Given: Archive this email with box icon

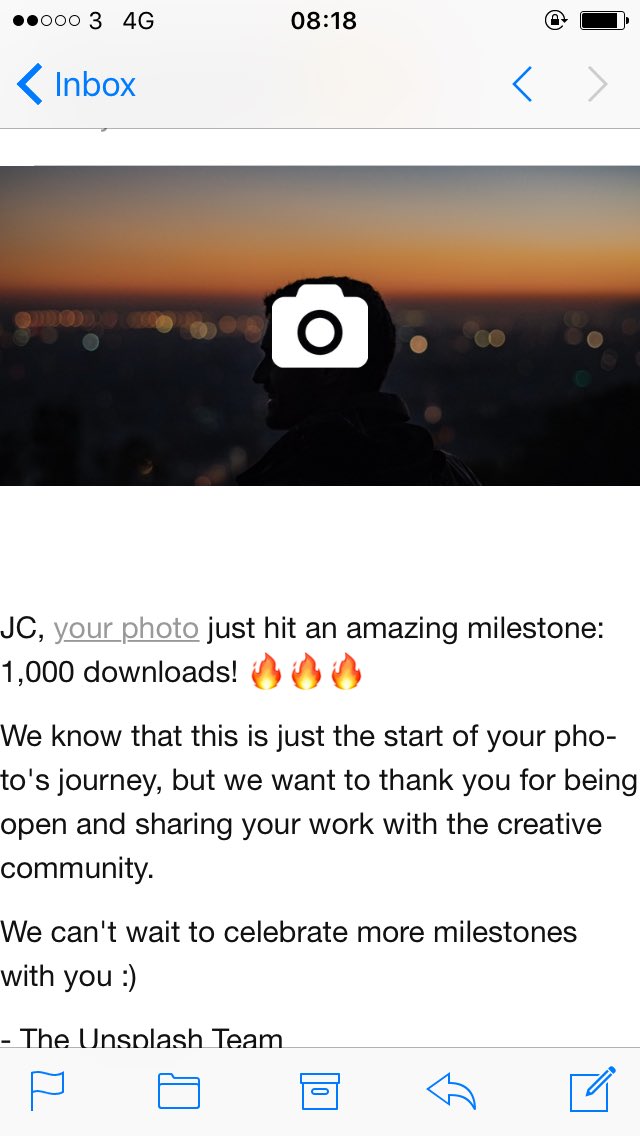Looking at the screenshot, I should [320, 1091].
